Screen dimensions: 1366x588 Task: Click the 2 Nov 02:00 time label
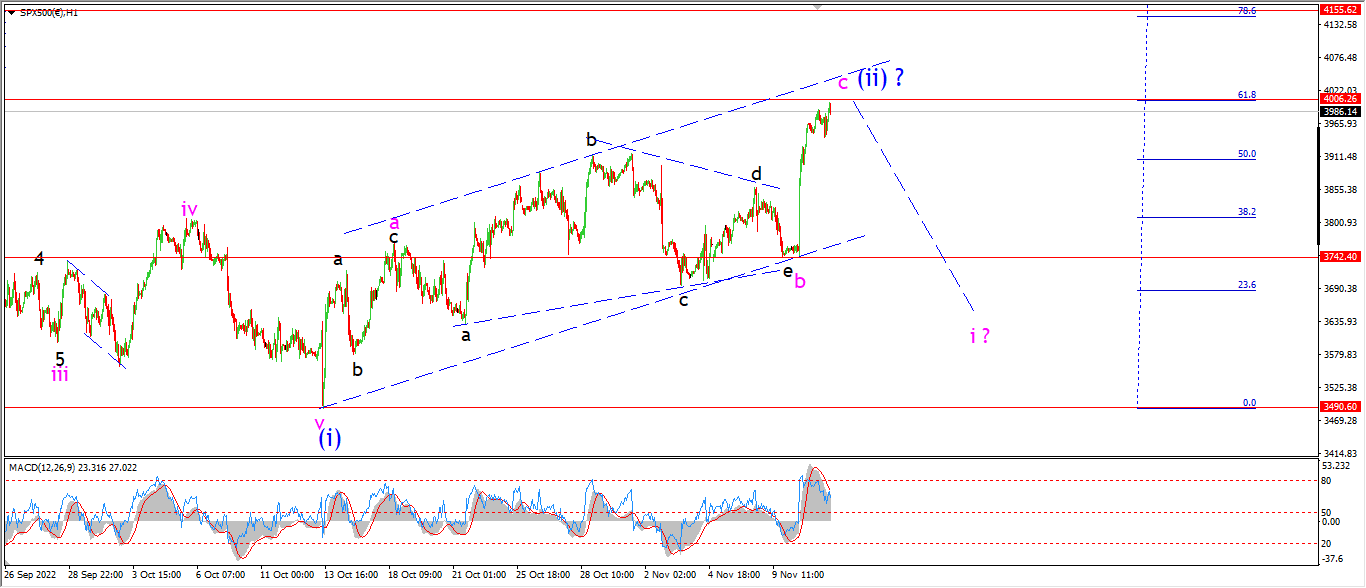(x=669, y=575)
